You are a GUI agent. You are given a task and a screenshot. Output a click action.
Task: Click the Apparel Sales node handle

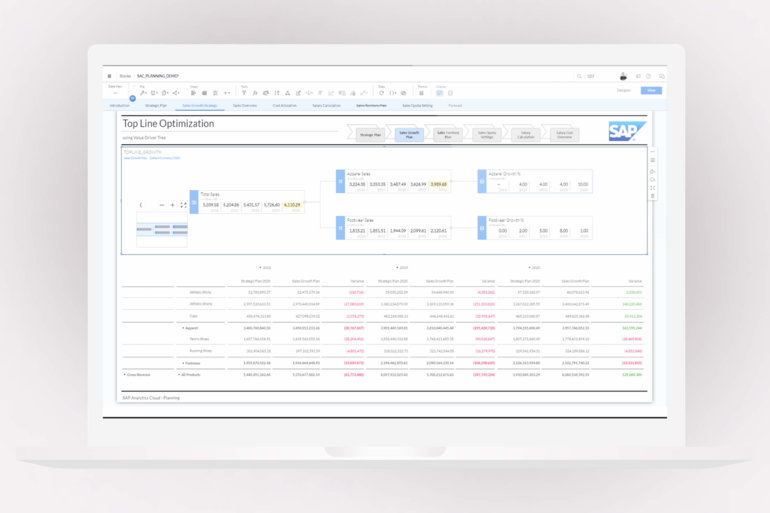340,182
